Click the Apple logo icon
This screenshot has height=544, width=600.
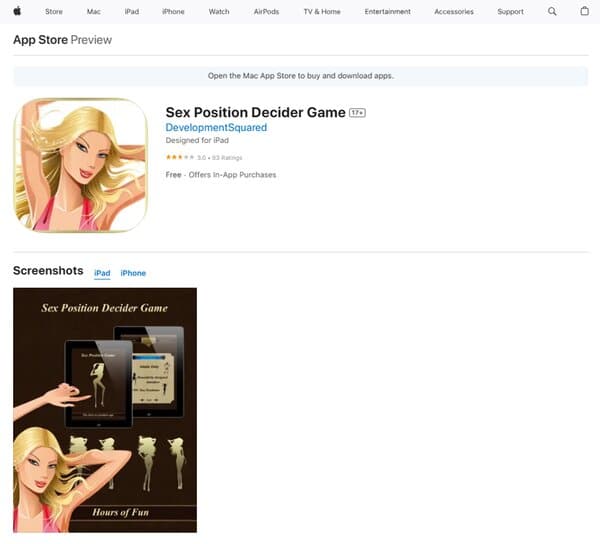point(17,11)
